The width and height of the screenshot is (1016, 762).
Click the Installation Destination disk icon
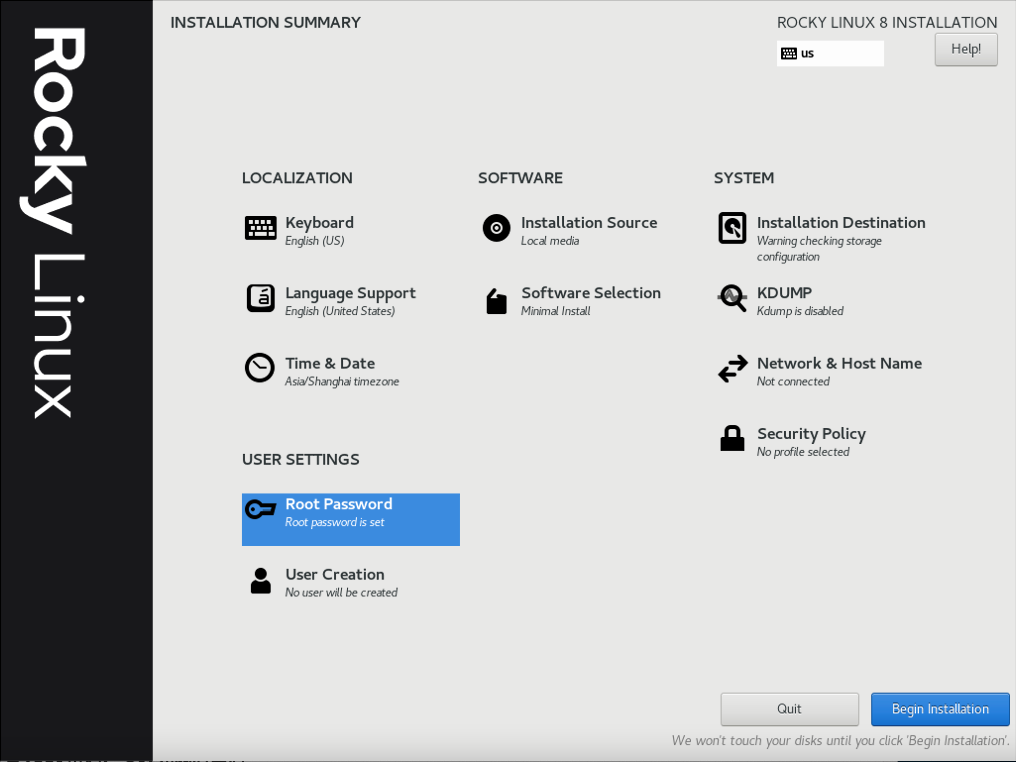tap(732, 228)
